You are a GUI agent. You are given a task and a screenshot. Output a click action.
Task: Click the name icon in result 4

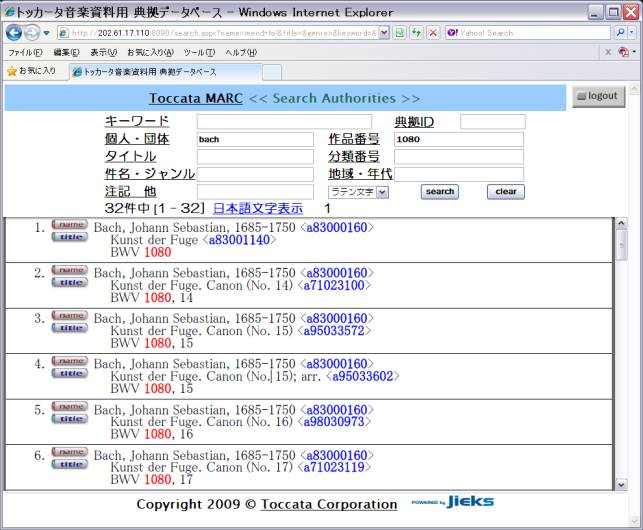click(x=70, y=361)
